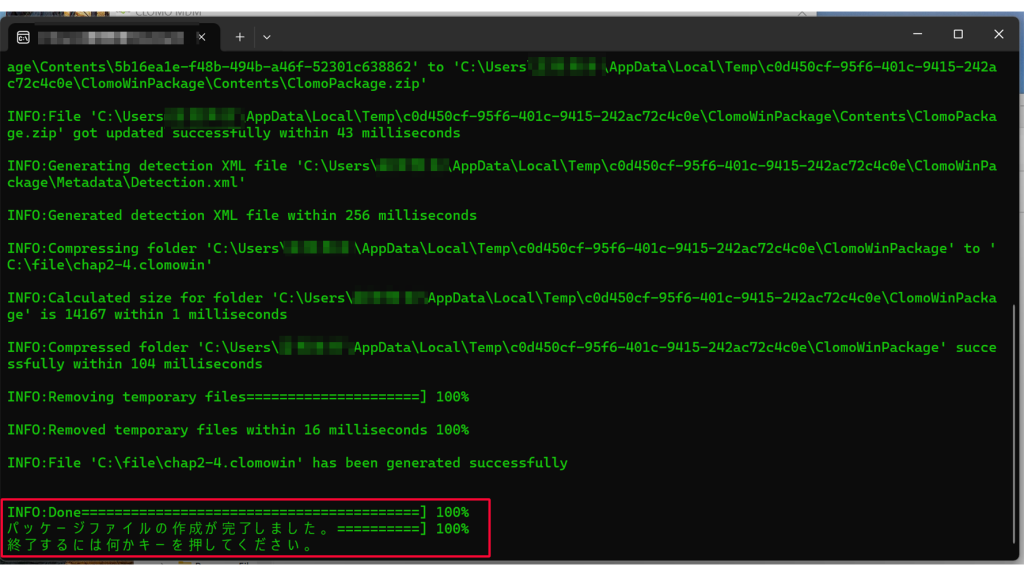Click the Generated detection XML 256 milliseconds line
Viewport: 1024px width, 576px height.
coord(241,215)
